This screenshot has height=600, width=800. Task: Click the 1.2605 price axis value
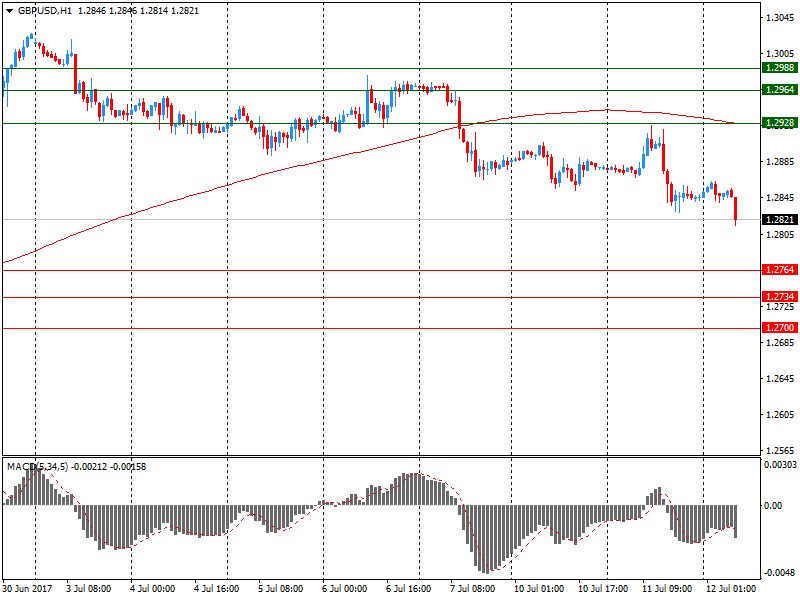click(780, 415)
